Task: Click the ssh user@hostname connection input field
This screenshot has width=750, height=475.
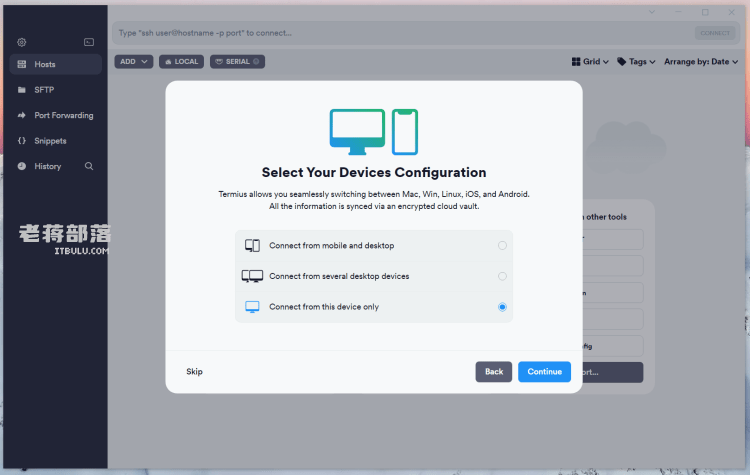Action: pos(402,33)
